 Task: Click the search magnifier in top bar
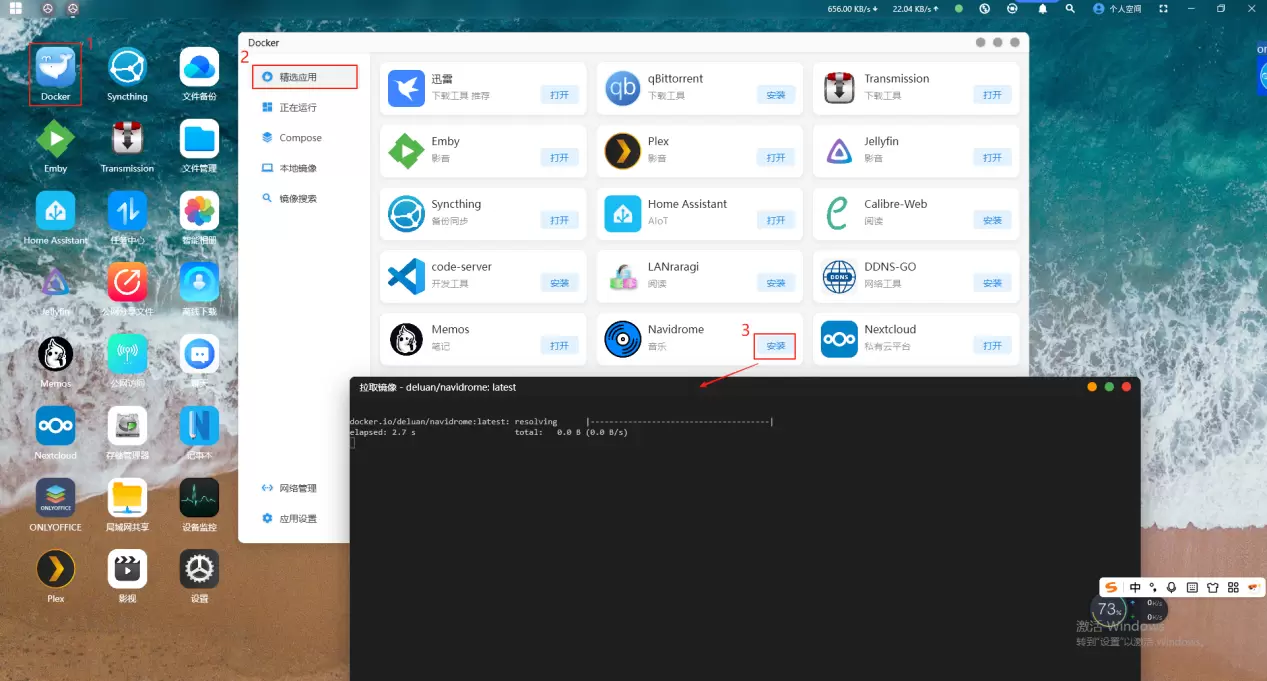tap(1070, 9)
